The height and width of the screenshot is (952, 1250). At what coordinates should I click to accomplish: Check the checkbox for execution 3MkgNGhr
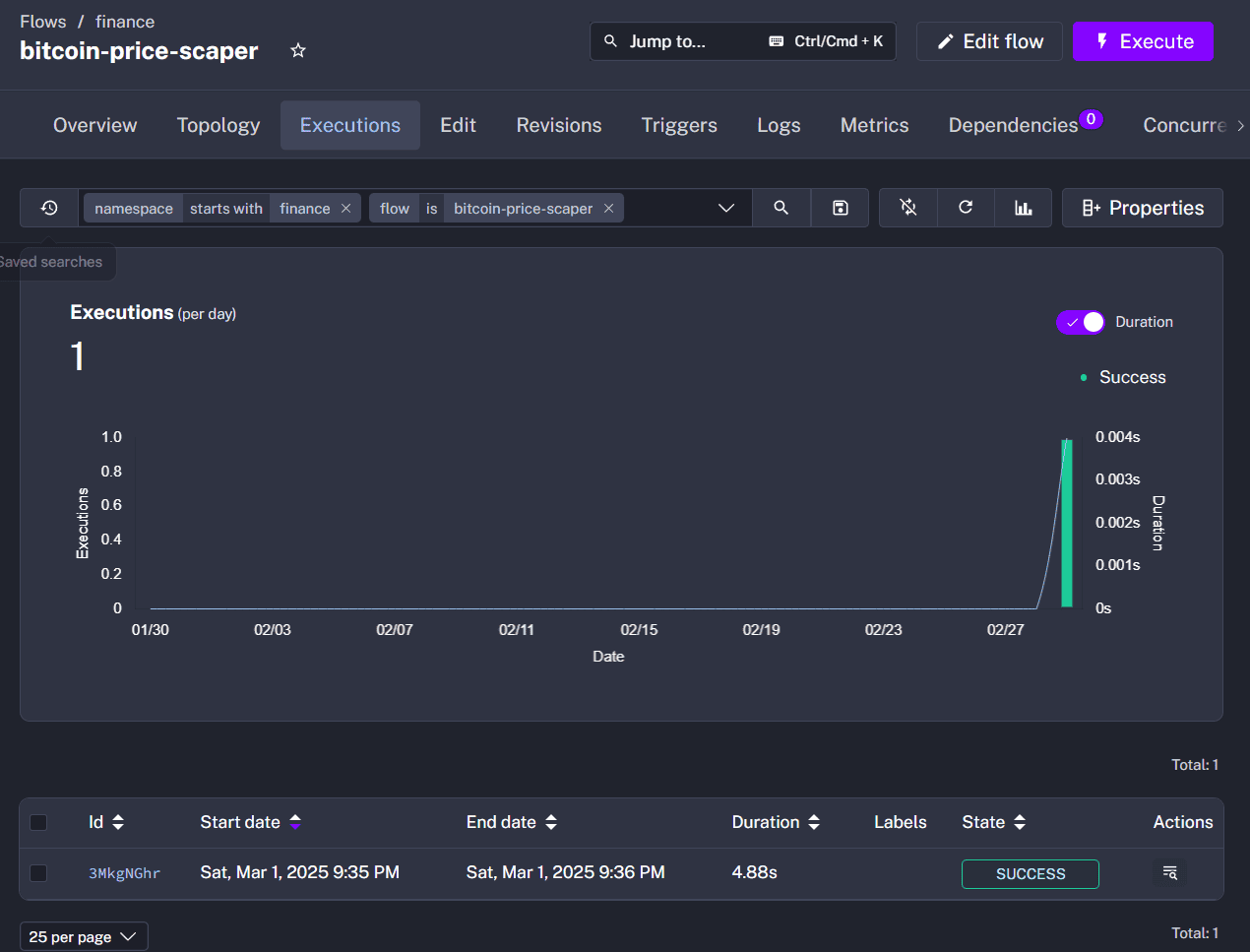click(38, 872)
